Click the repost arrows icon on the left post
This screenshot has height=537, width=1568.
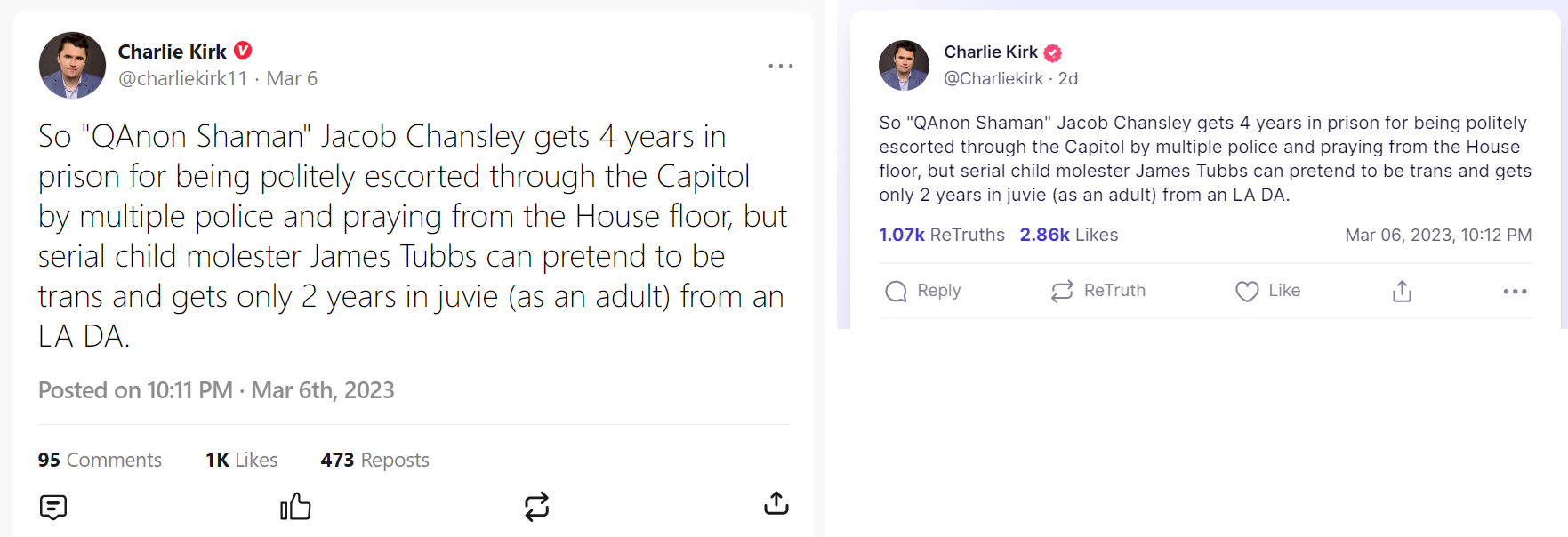[536, 506]
